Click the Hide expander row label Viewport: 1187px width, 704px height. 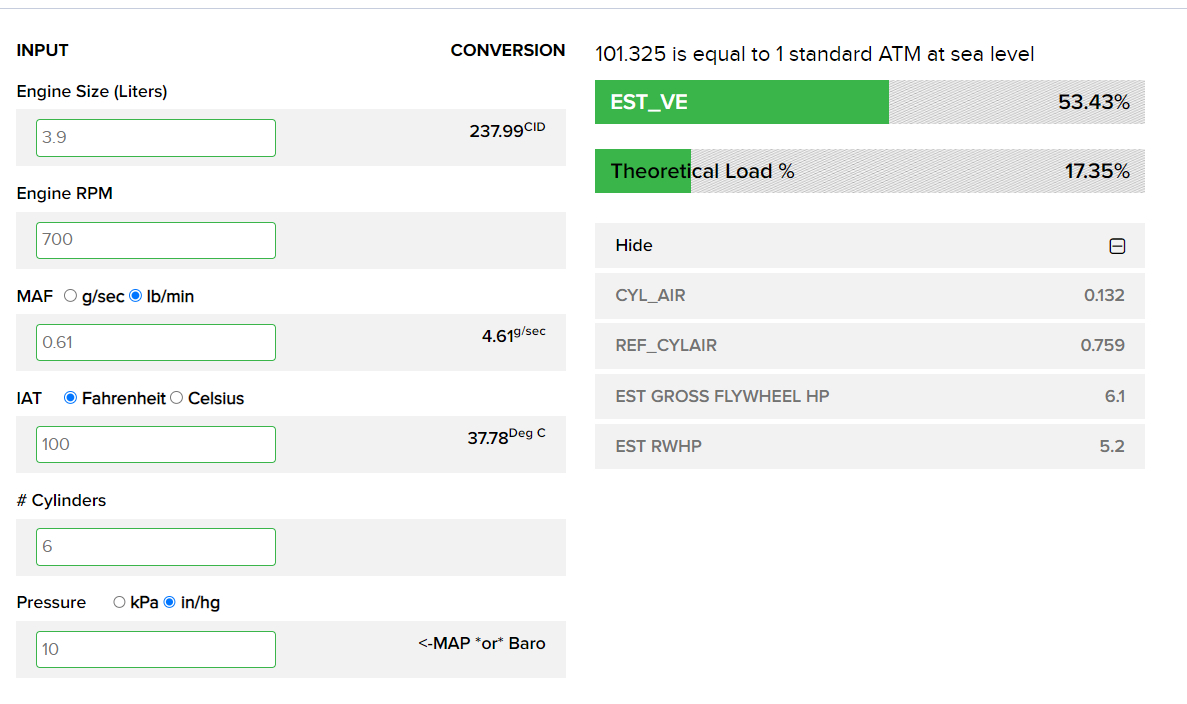(634, 246)
